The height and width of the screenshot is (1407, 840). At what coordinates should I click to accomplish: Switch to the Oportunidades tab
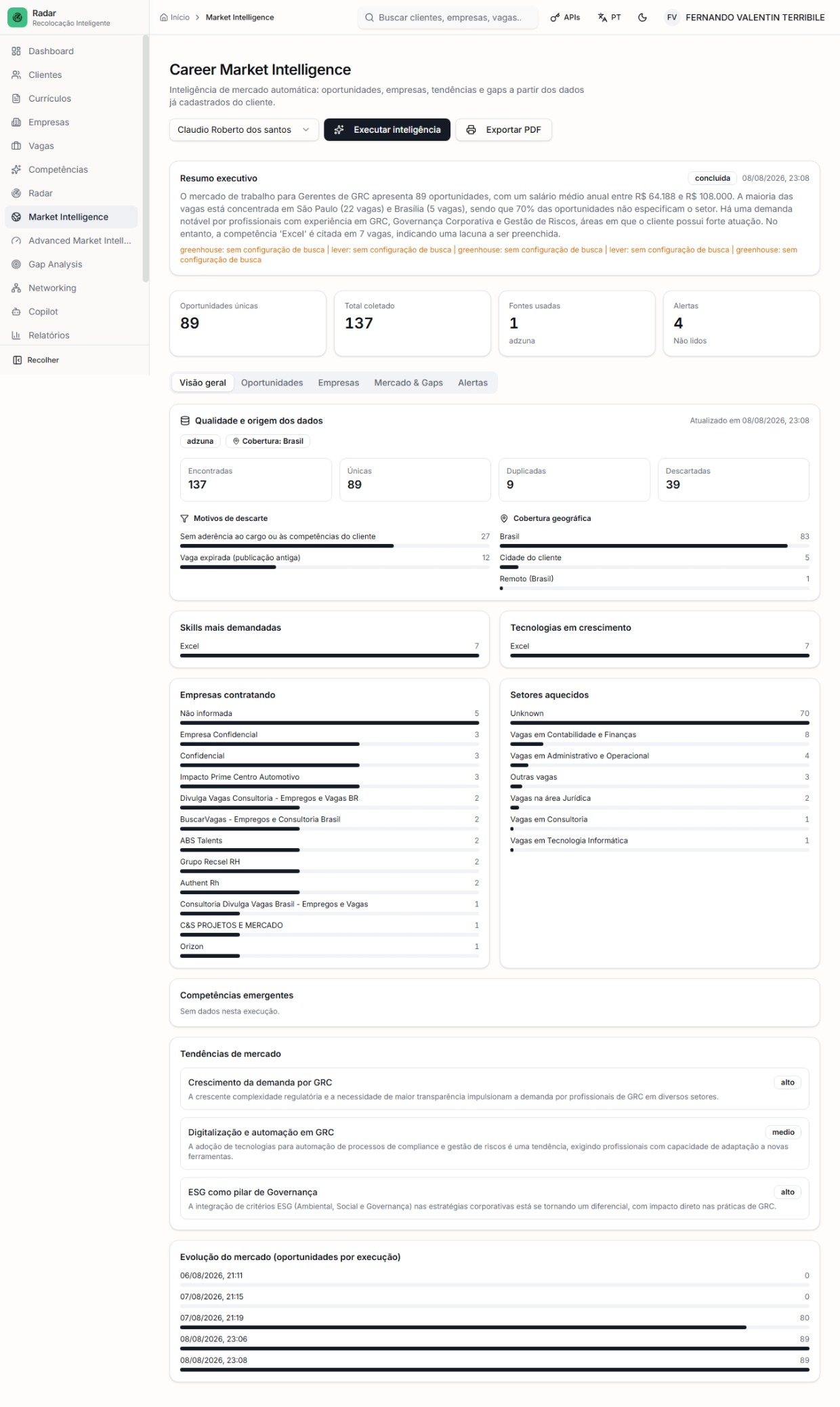pos(272,383)
